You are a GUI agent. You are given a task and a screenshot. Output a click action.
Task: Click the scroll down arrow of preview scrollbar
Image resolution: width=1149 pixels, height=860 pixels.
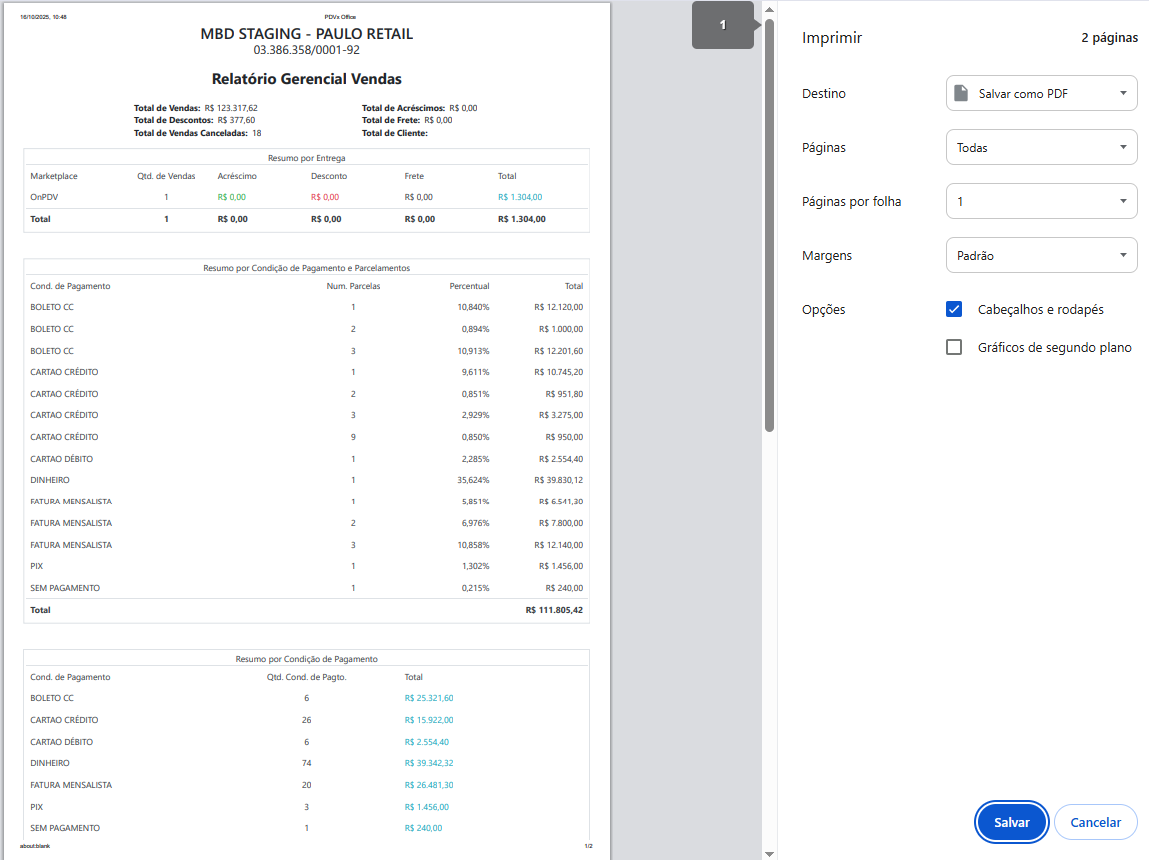pos(769,853)
